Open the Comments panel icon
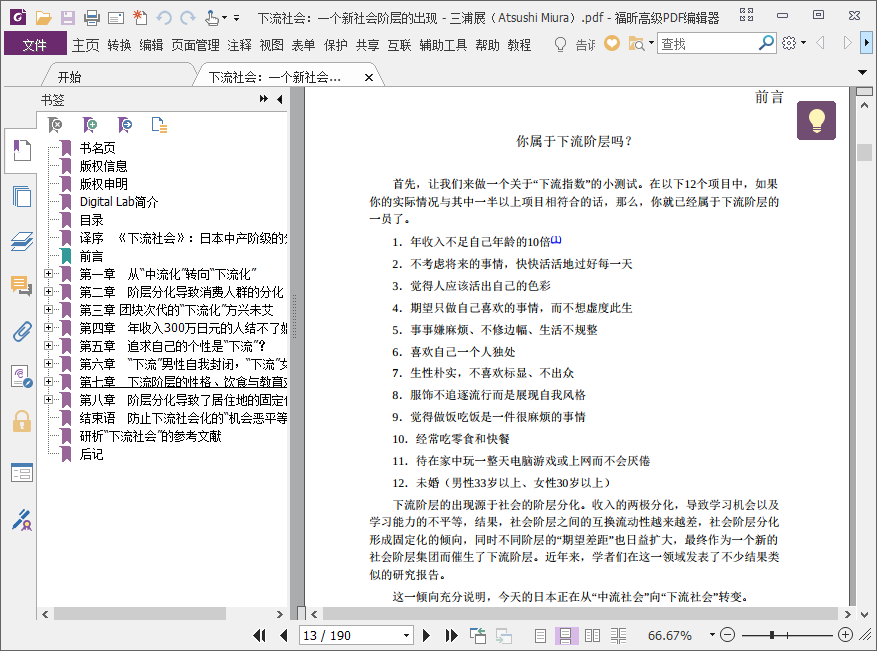877x651 pixels. pyautogui.click(x=21, y=286)
